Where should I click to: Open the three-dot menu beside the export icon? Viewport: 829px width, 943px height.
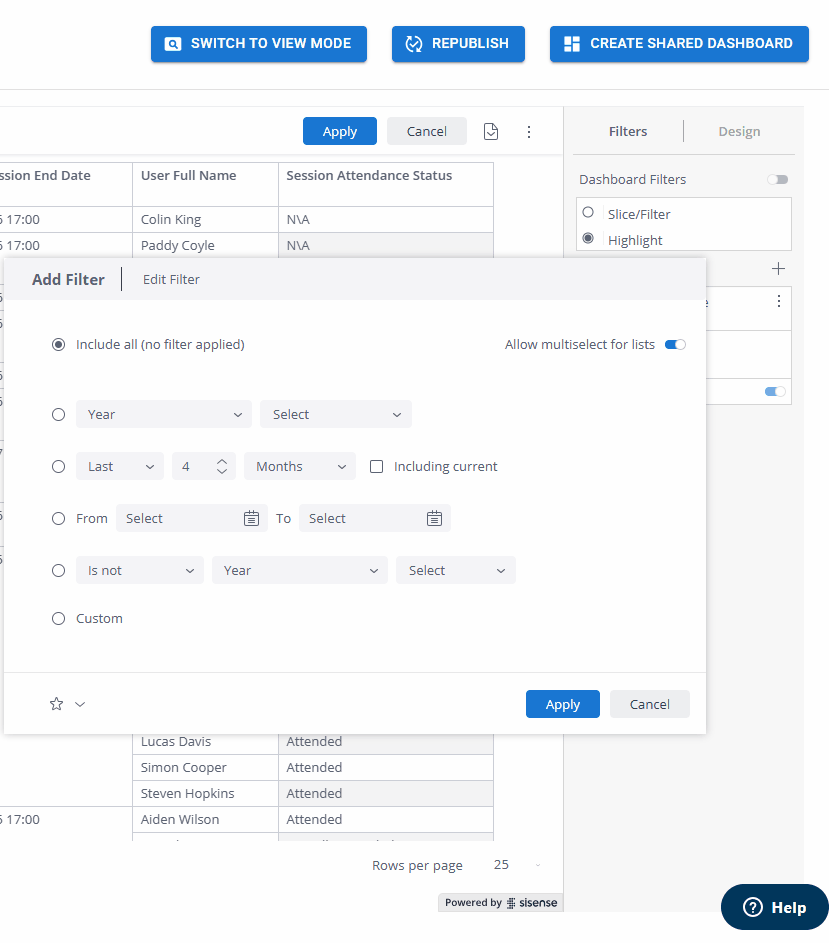pyautogui.click(x=529, y=131)
